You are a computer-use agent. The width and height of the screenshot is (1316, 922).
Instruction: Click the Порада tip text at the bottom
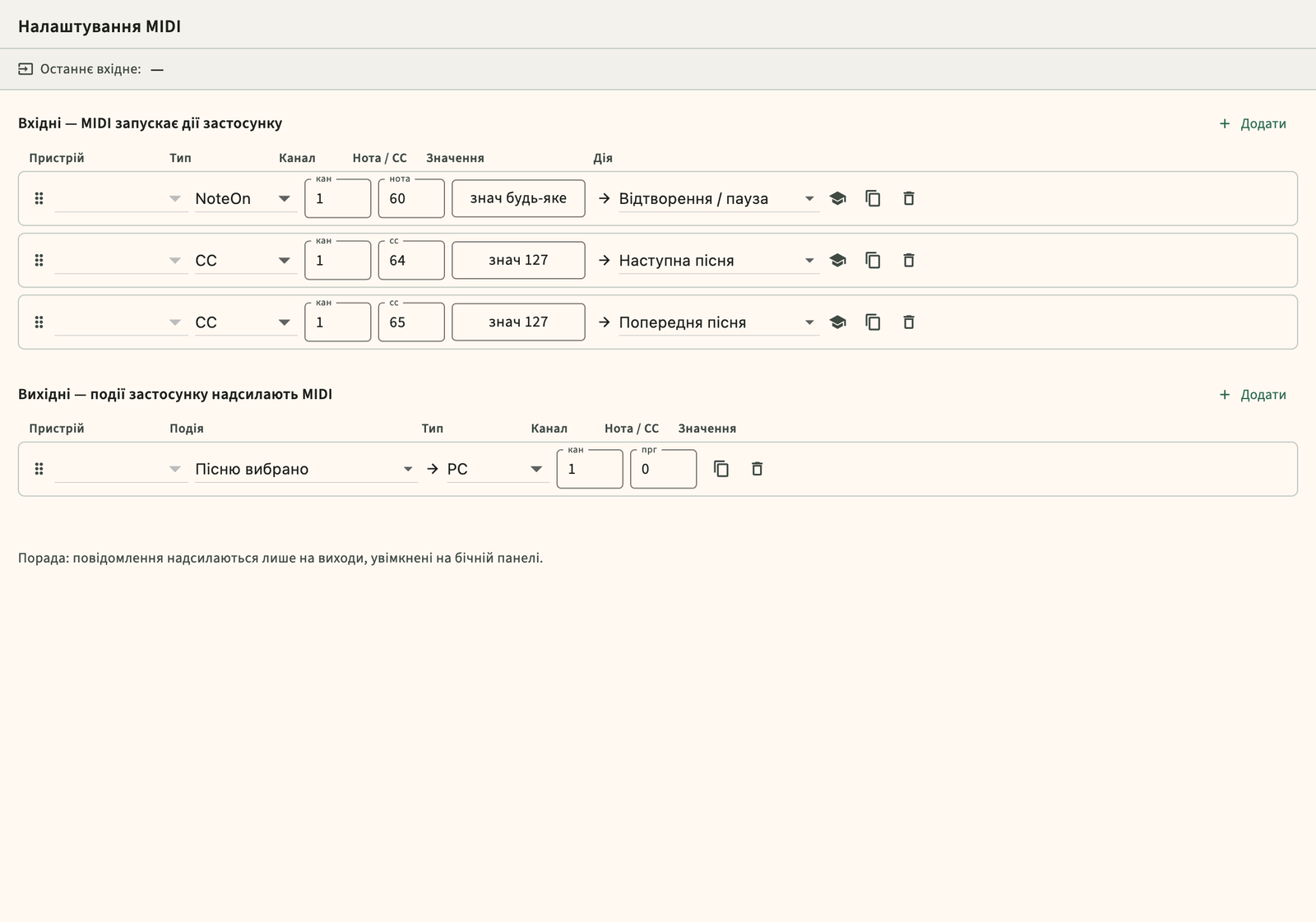[280, 558]
